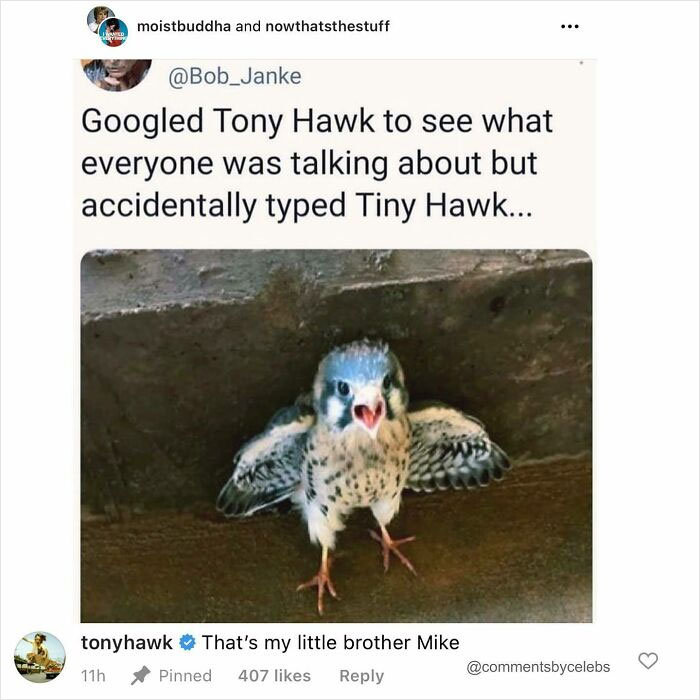
Task: Like Tony Hawk's comment with the heart
Action: click(x=648, y=660)
